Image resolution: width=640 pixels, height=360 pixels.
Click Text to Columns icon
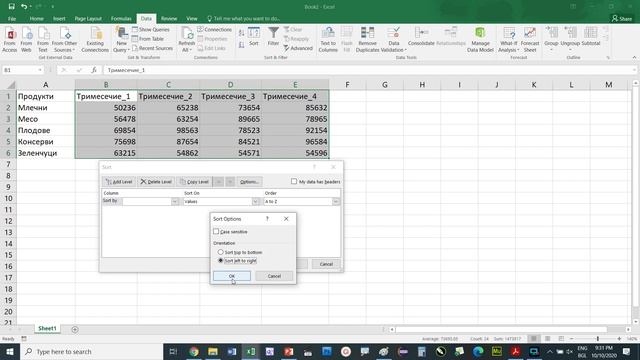328,40
